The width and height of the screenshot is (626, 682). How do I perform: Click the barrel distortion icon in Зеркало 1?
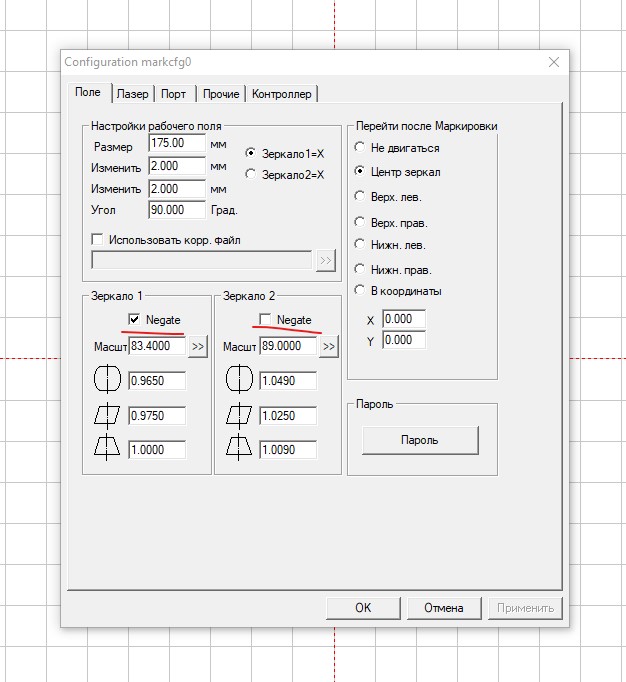point(105,381)
